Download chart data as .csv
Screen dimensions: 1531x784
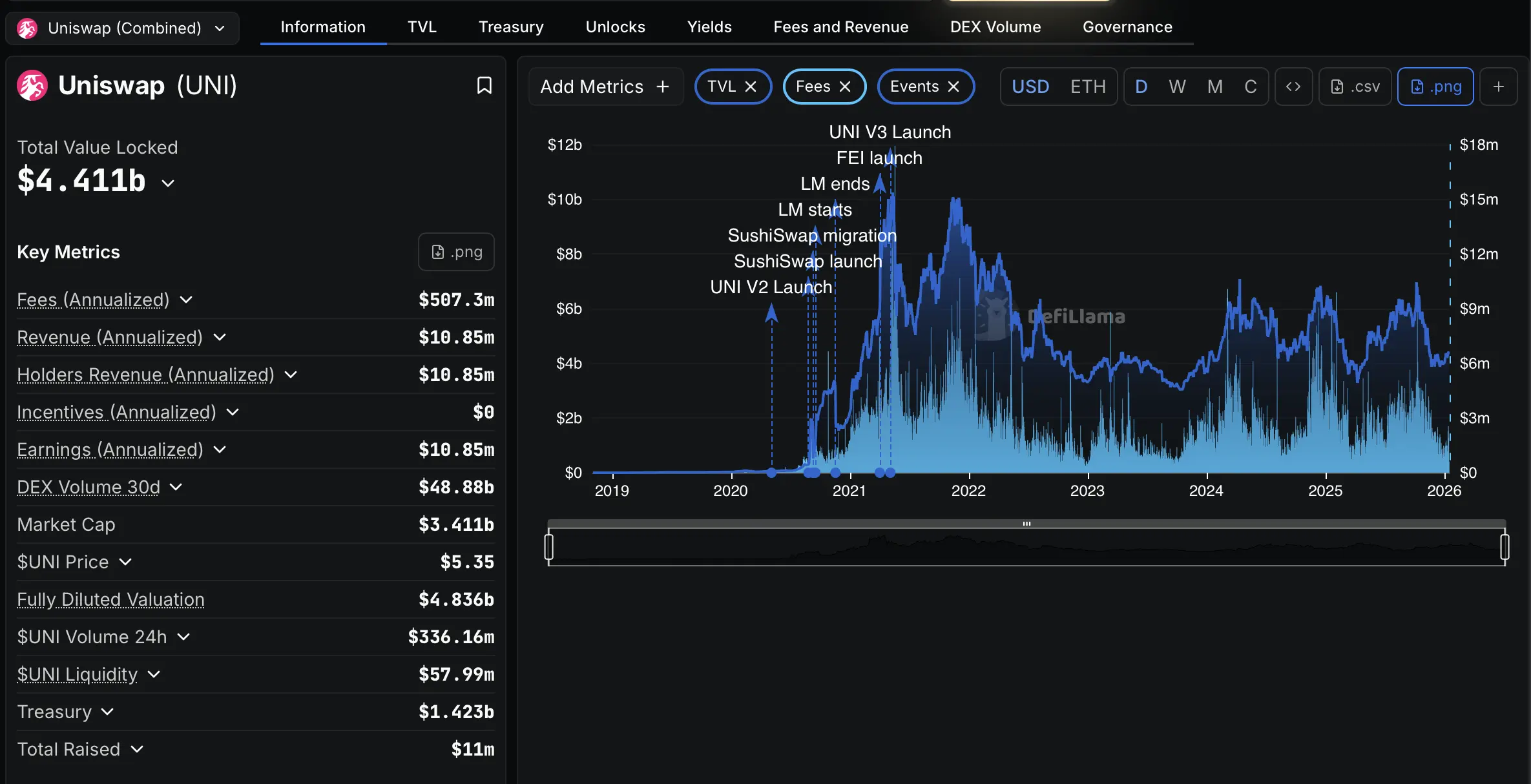[1355, 86]
